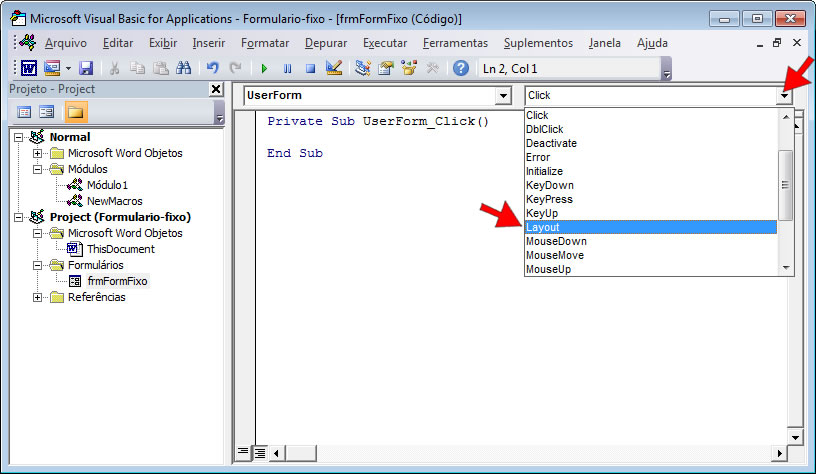Run the macro with the green play icon
This screenshot has width=816, height=474.
point(264,68)
